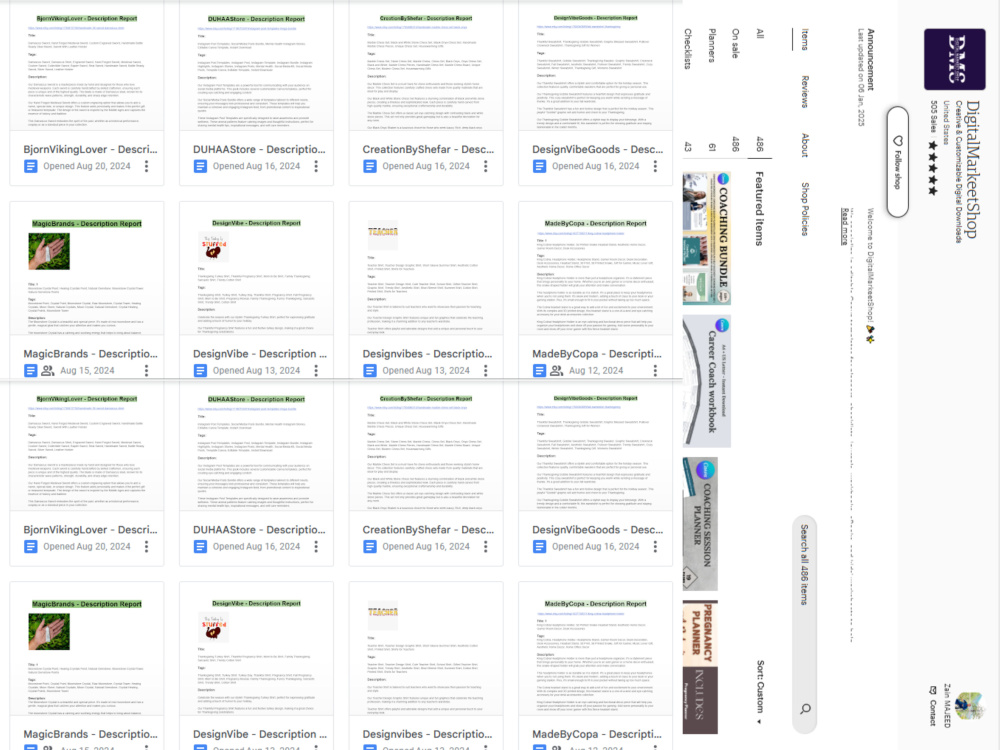Click the Follow shop button
The image size is (1000, 750).
[x=897, y=162]
